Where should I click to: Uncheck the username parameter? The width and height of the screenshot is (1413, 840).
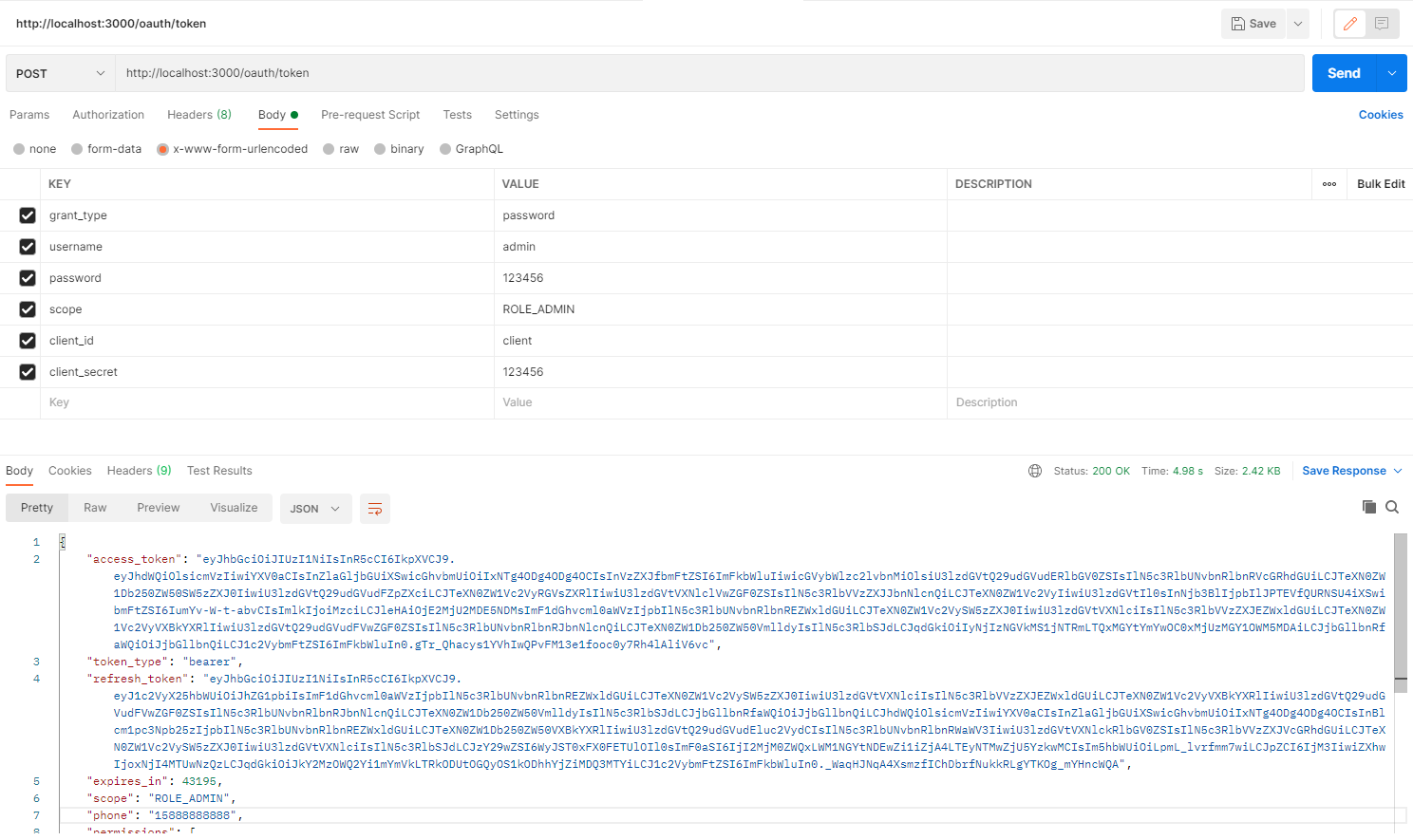[28, 247]
